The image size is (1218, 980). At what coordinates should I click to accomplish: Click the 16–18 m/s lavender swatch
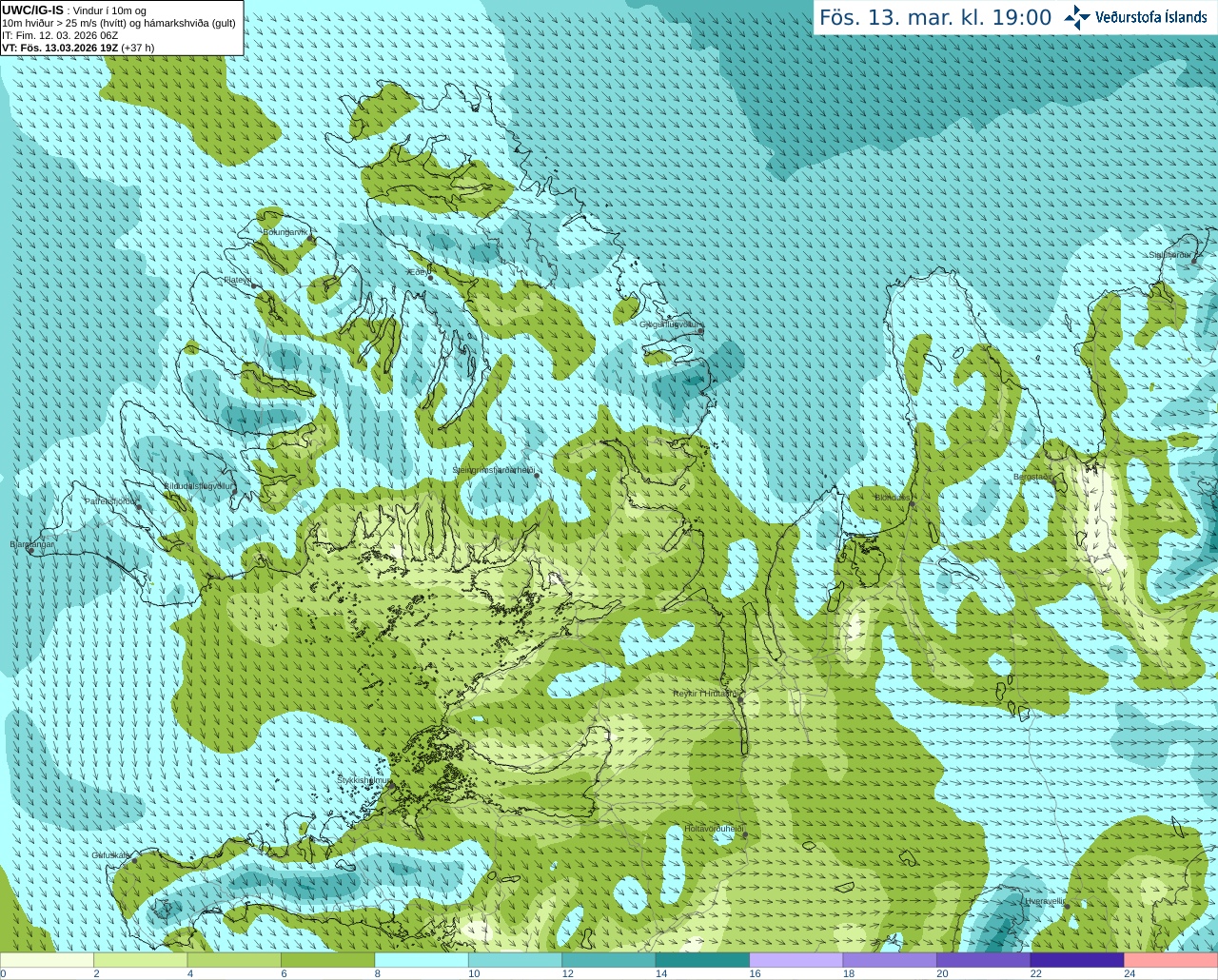click(x=796, y=960)
